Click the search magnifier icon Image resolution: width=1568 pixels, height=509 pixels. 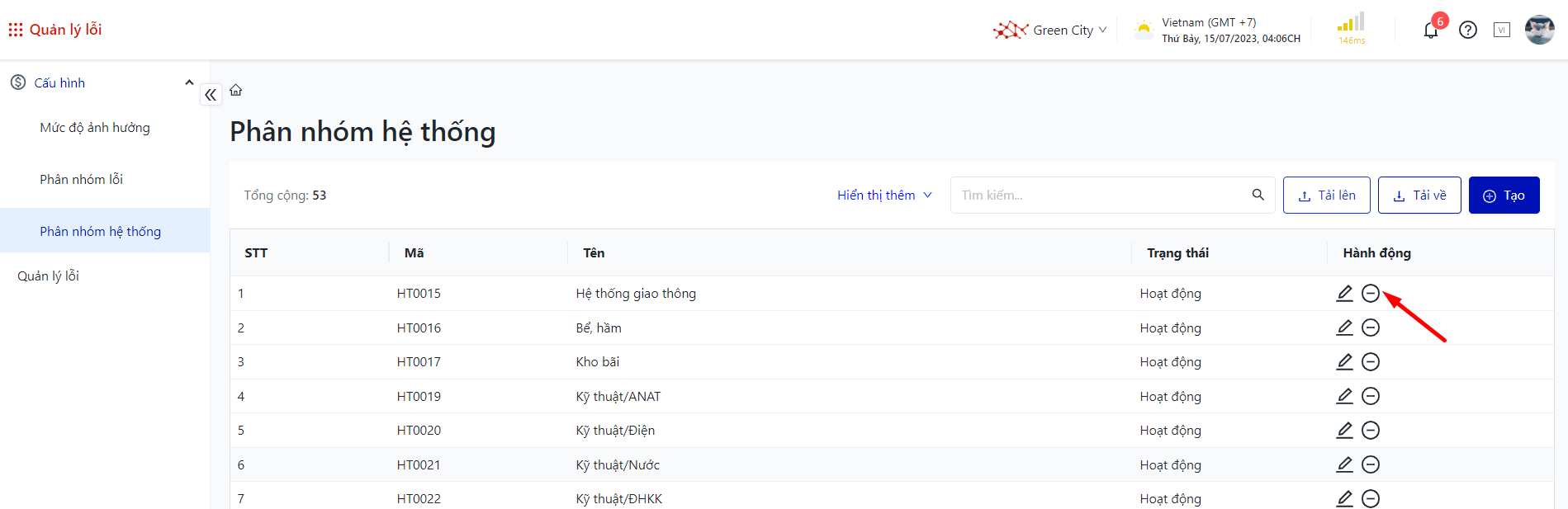click(1258, 195)
